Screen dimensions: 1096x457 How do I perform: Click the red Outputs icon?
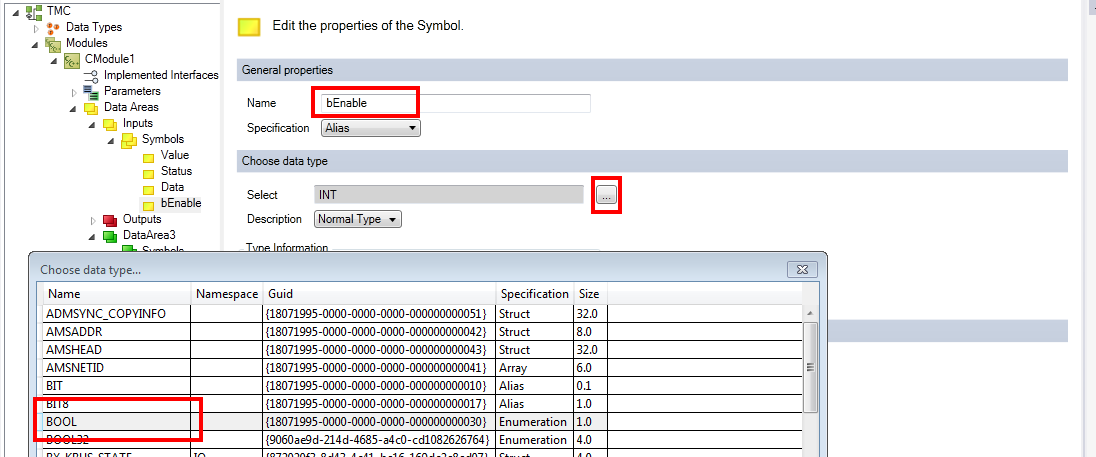coord(109,220)
